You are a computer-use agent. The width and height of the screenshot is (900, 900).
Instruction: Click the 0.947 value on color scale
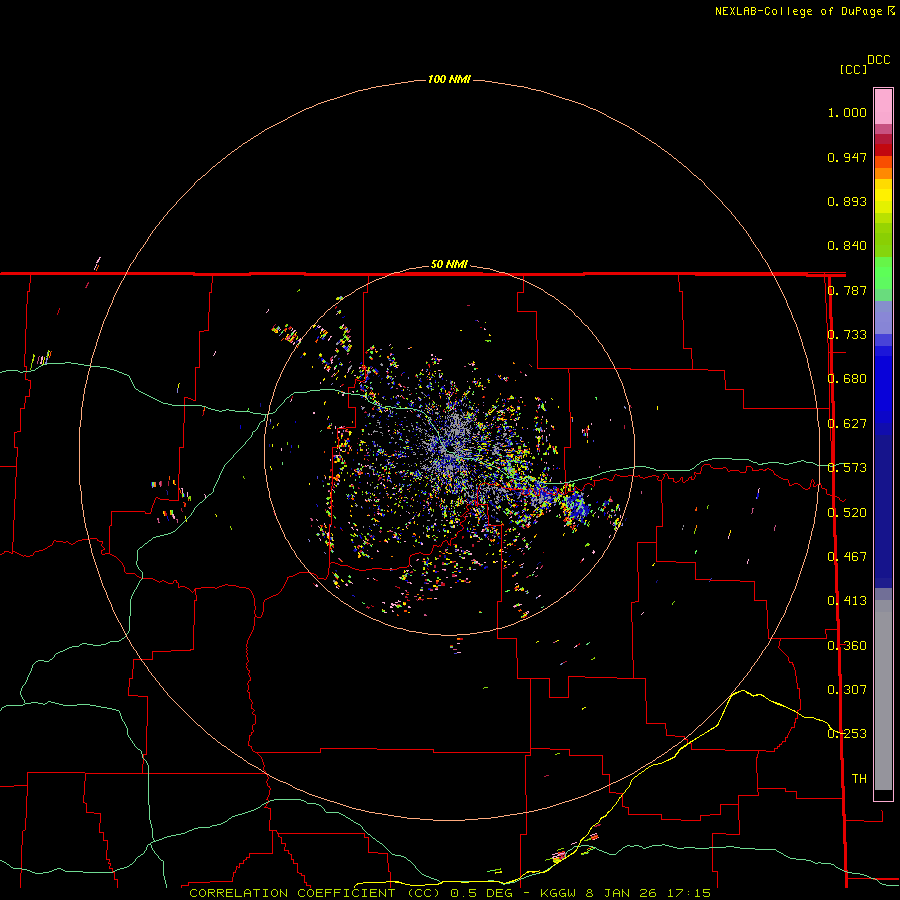coord(847,157)
